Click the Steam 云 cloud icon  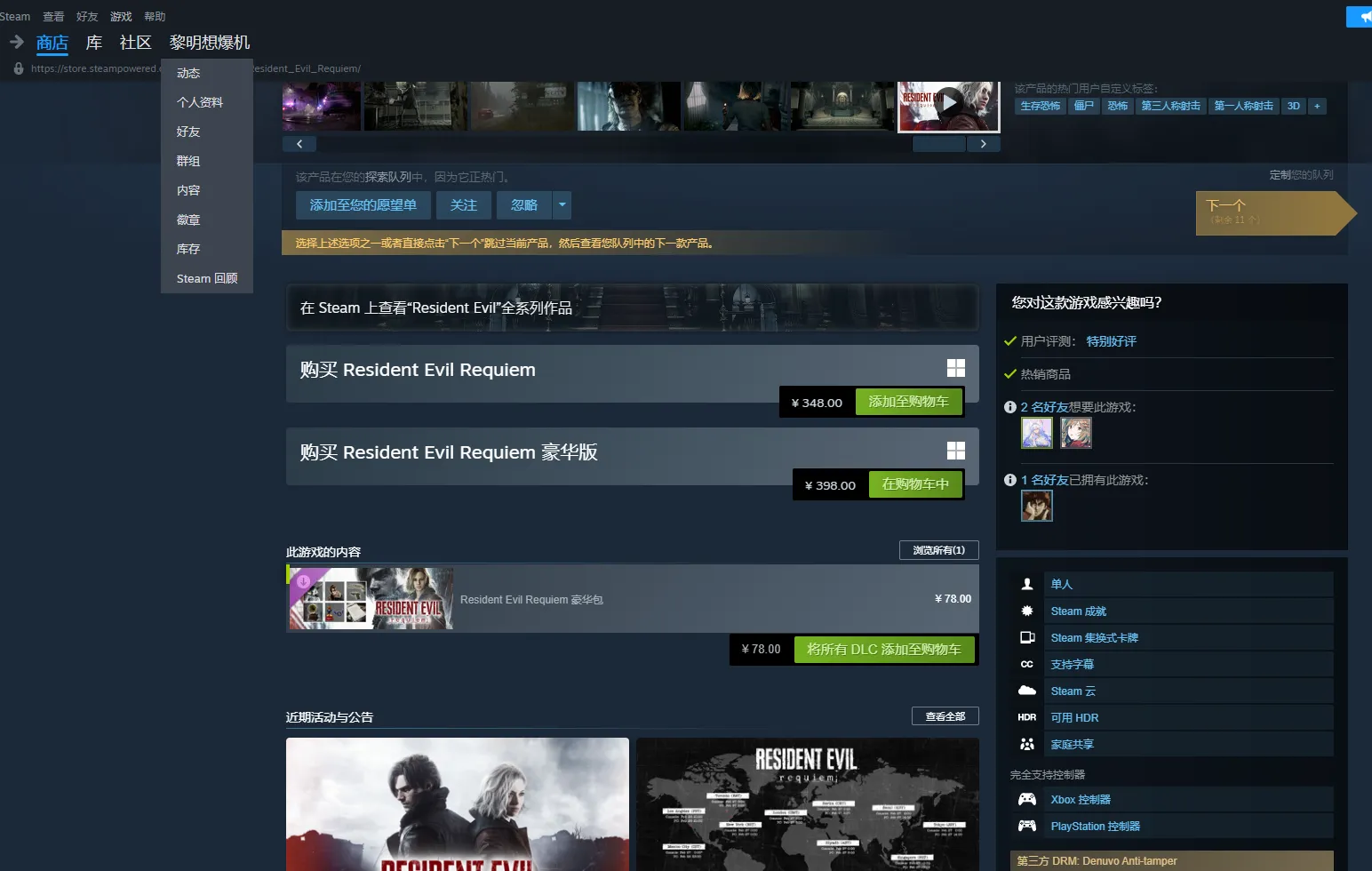click(1027, 691)
